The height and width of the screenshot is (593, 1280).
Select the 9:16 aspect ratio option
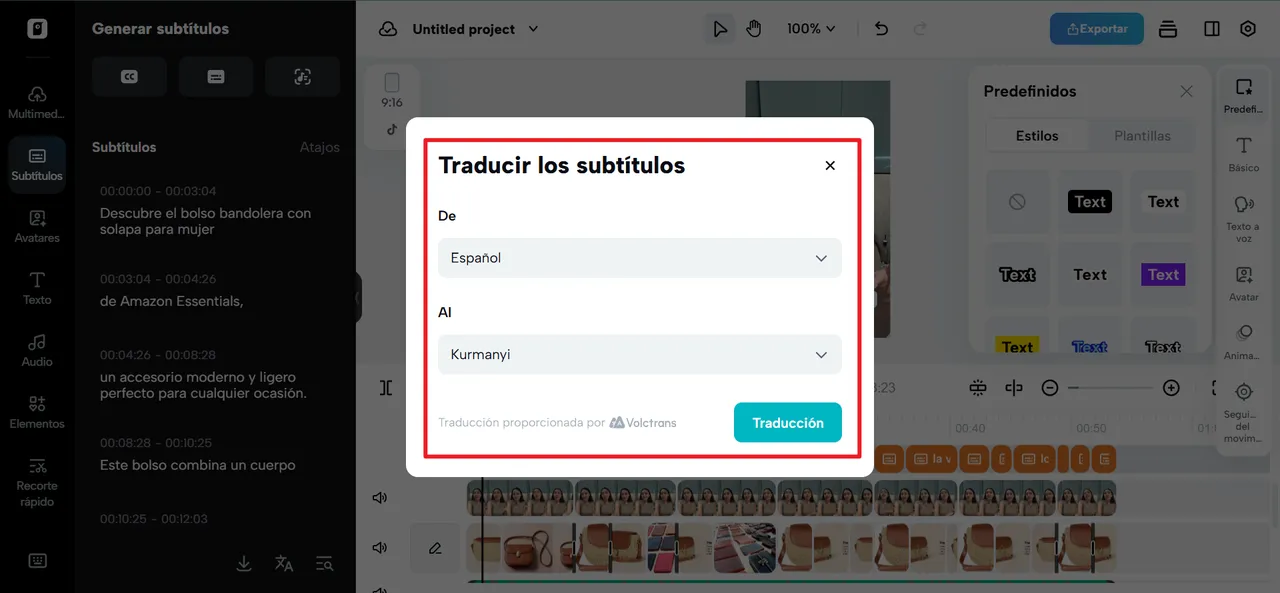coord(392,91)
